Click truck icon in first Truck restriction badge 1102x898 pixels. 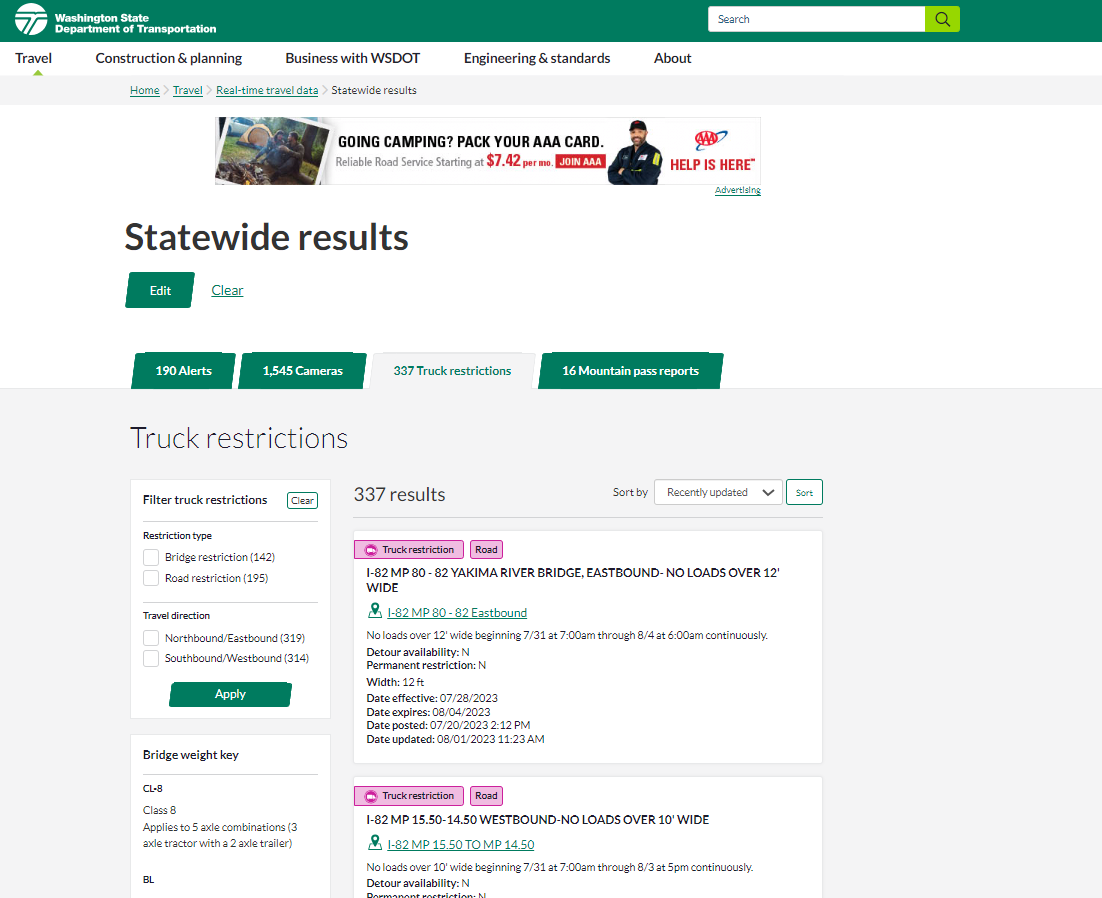click(x=371, y=550)
